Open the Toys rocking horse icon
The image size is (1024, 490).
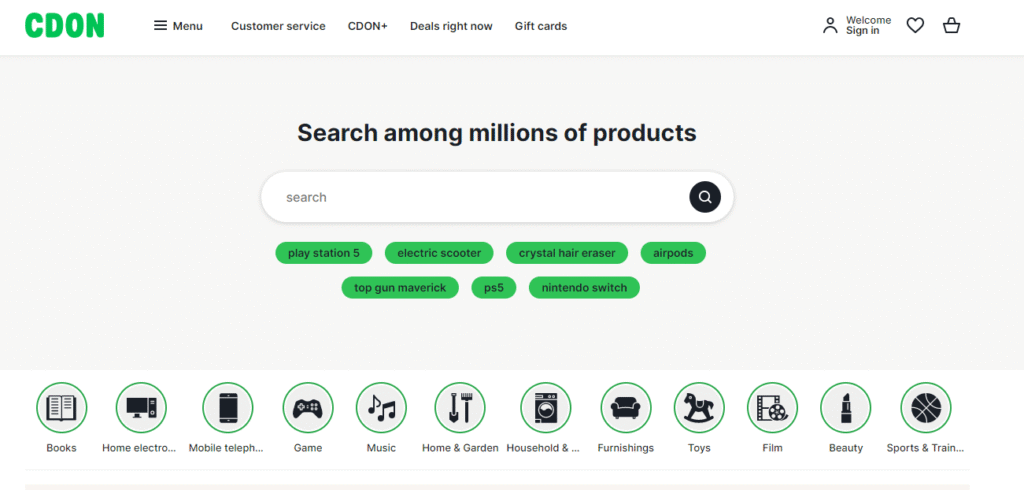[x=699, y=408]
